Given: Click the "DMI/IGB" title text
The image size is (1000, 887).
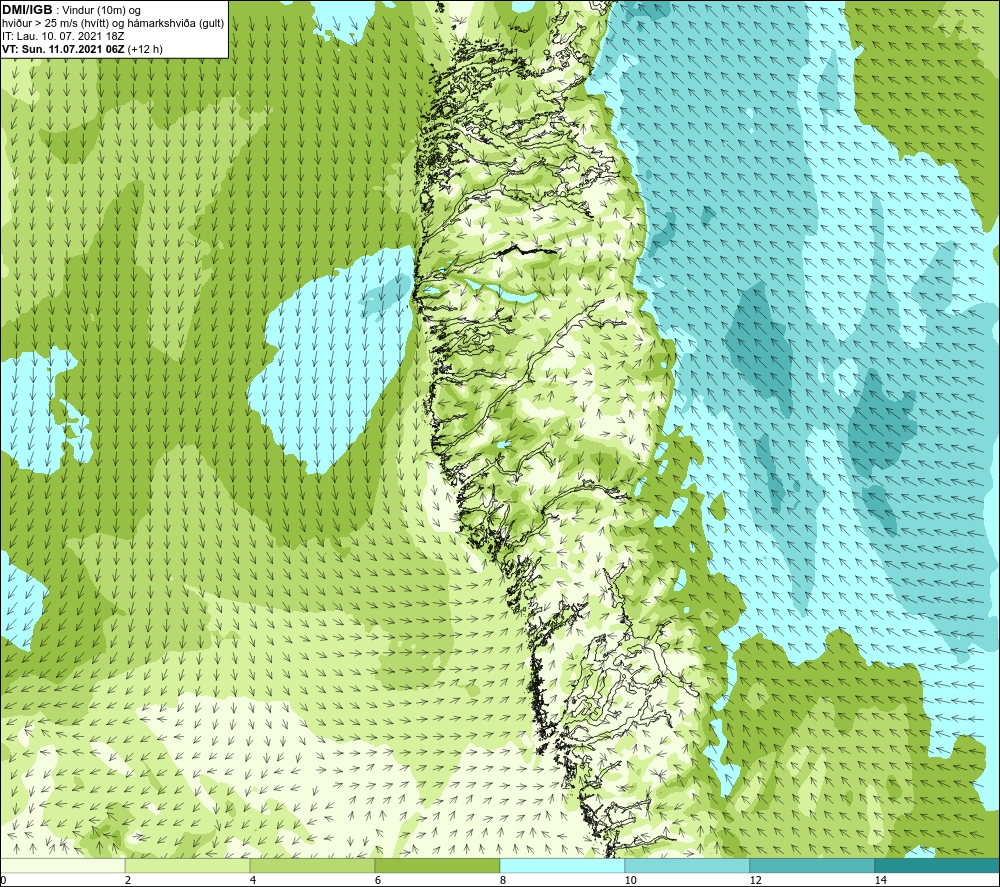Looking at the screenshot, I should click(x=27, y=10).
